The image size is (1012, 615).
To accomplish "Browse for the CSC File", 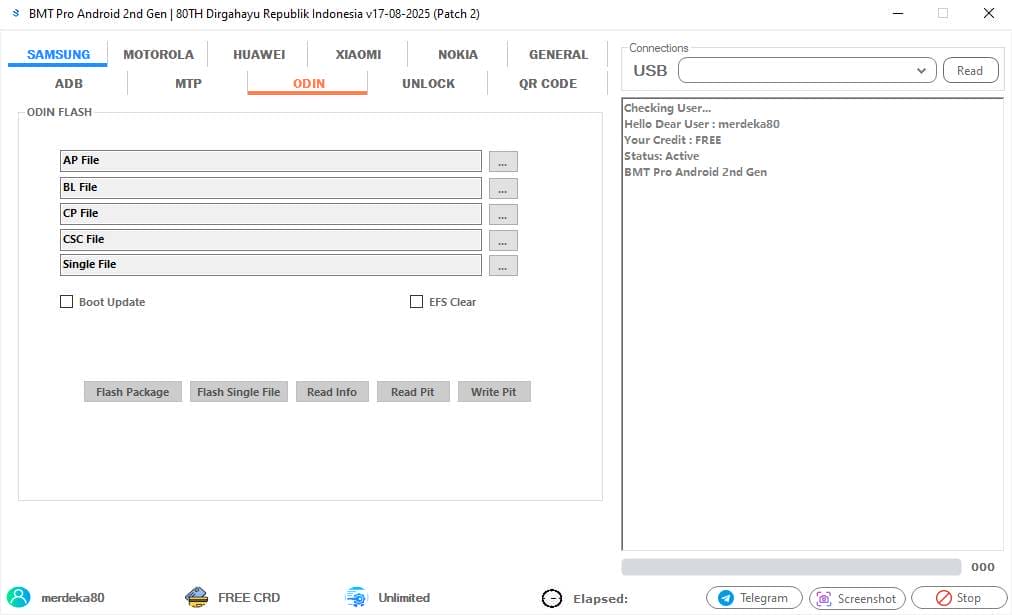I will 503,240.
